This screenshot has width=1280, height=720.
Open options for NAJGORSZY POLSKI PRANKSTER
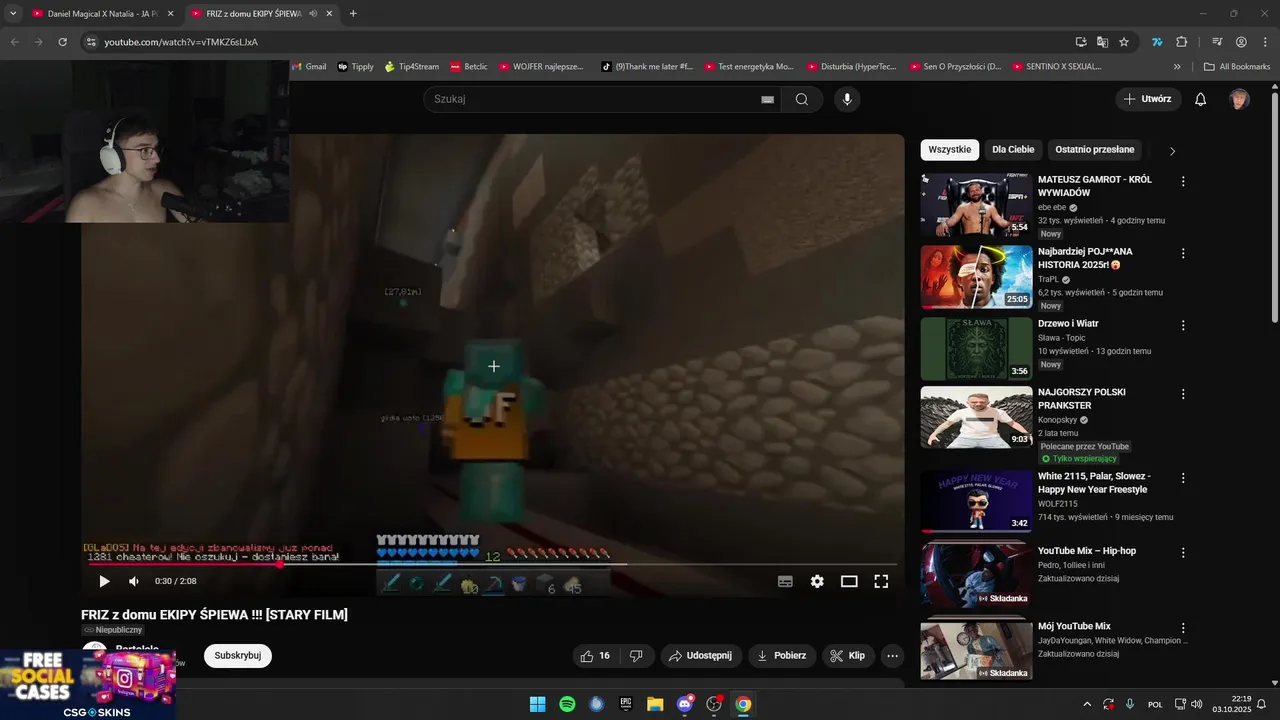(x=1183, y=394)
